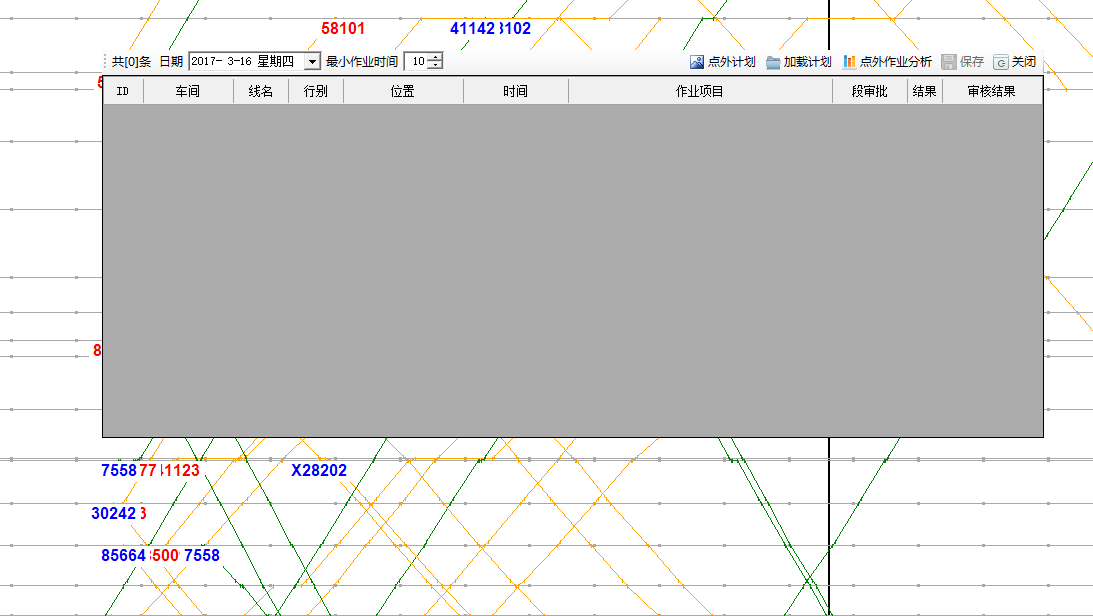Click the 点外计划 picture icon
Viewport: 1093px width, 616px height.
click(696, 62)
